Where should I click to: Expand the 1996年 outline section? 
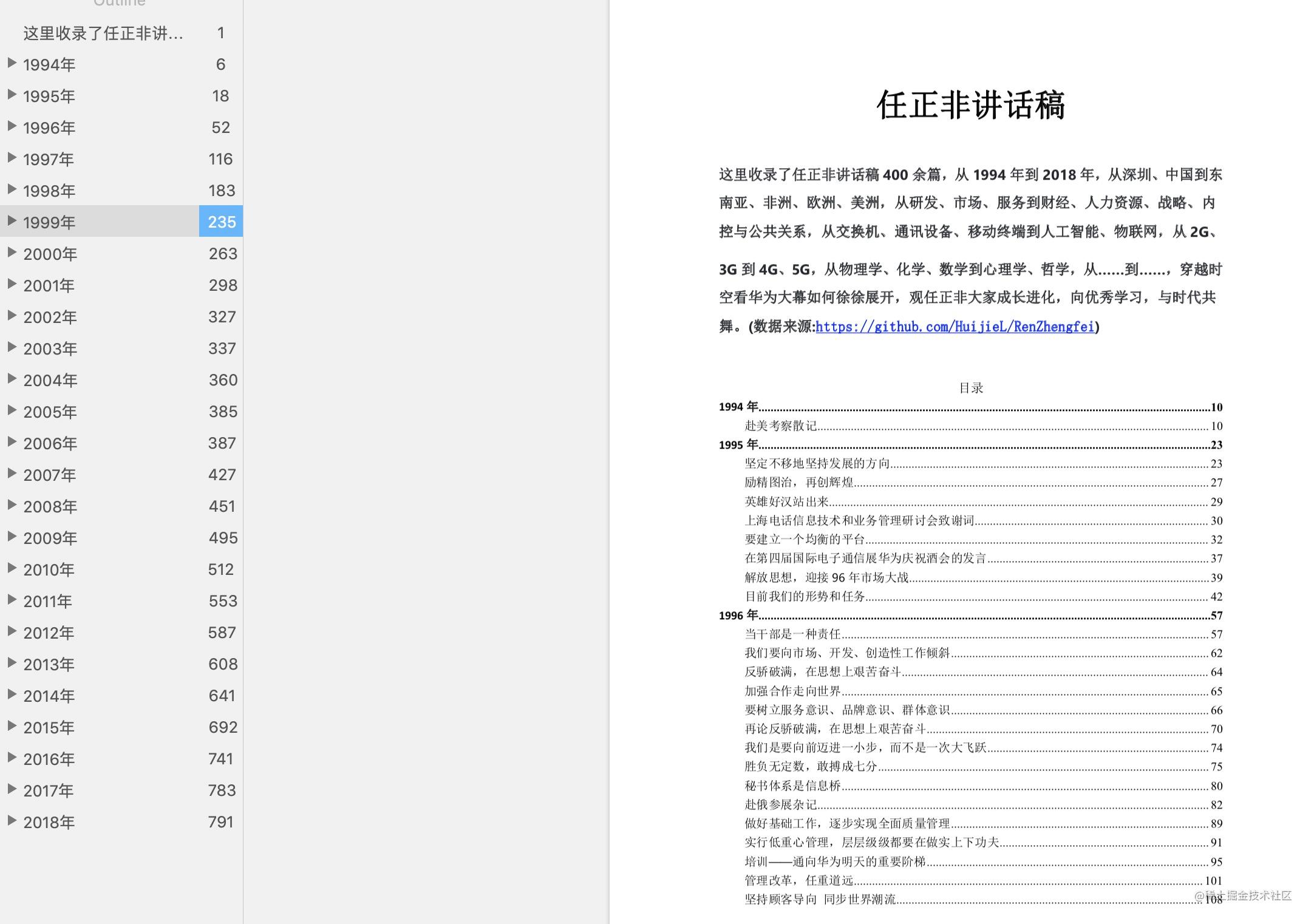tap(12, 126)
